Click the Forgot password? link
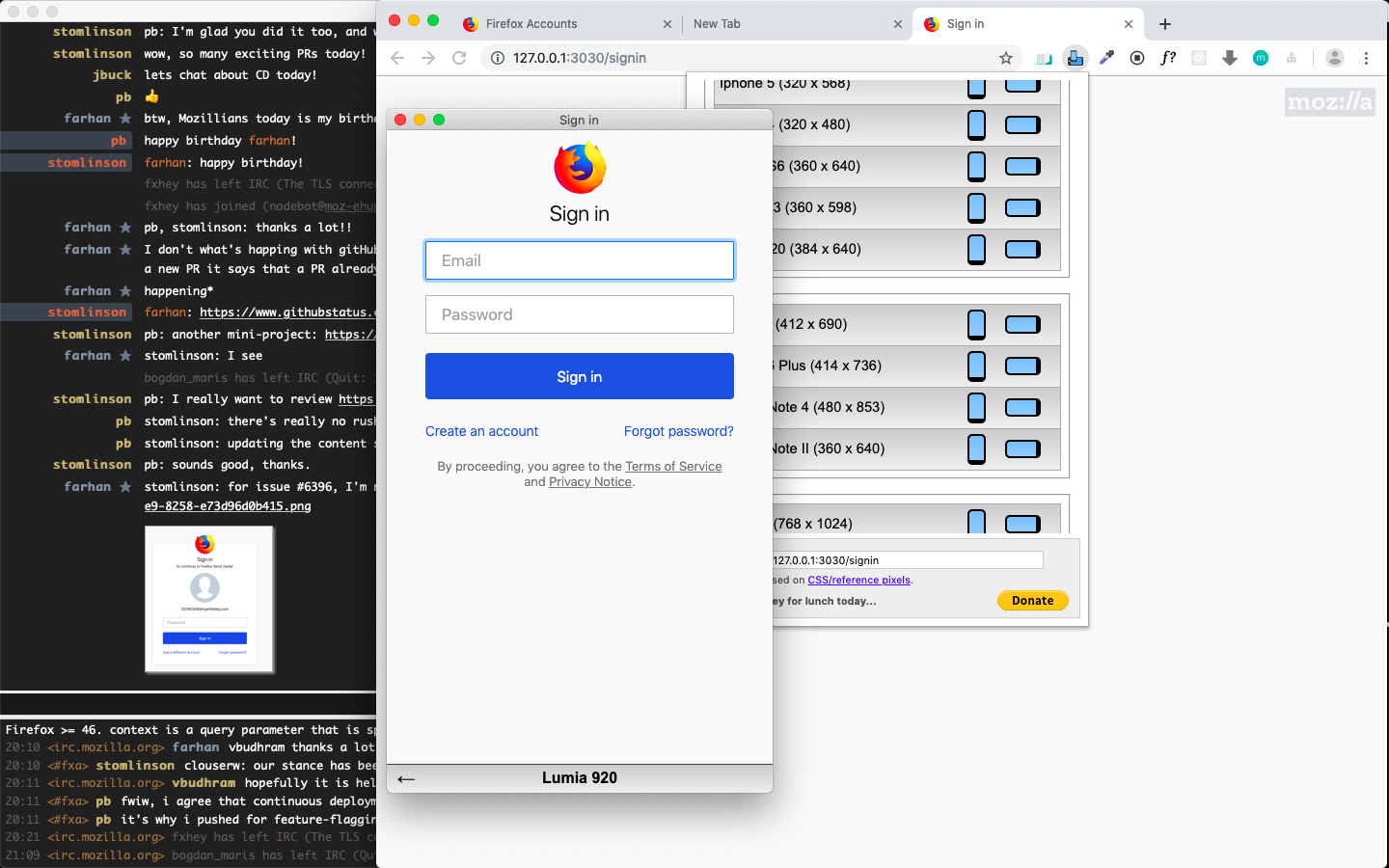The height and width of the screenshot is (868, 1389). 679,431
